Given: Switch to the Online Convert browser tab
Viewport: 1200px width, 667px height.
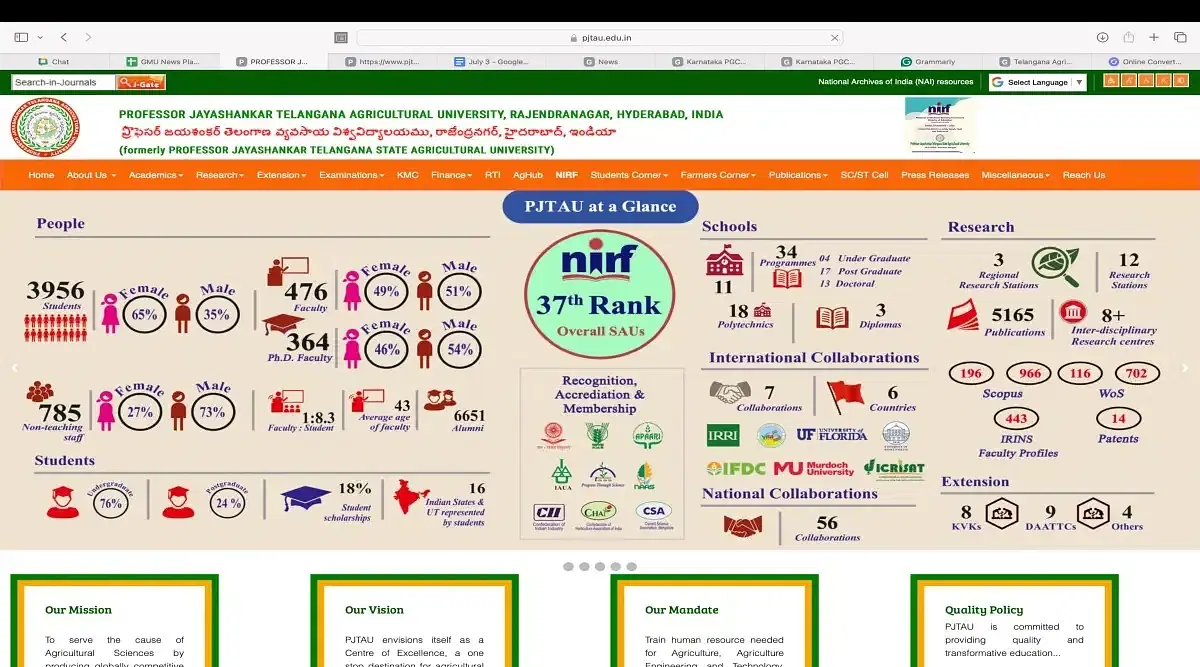Looking at the screenshot, I should [1146, 61].
